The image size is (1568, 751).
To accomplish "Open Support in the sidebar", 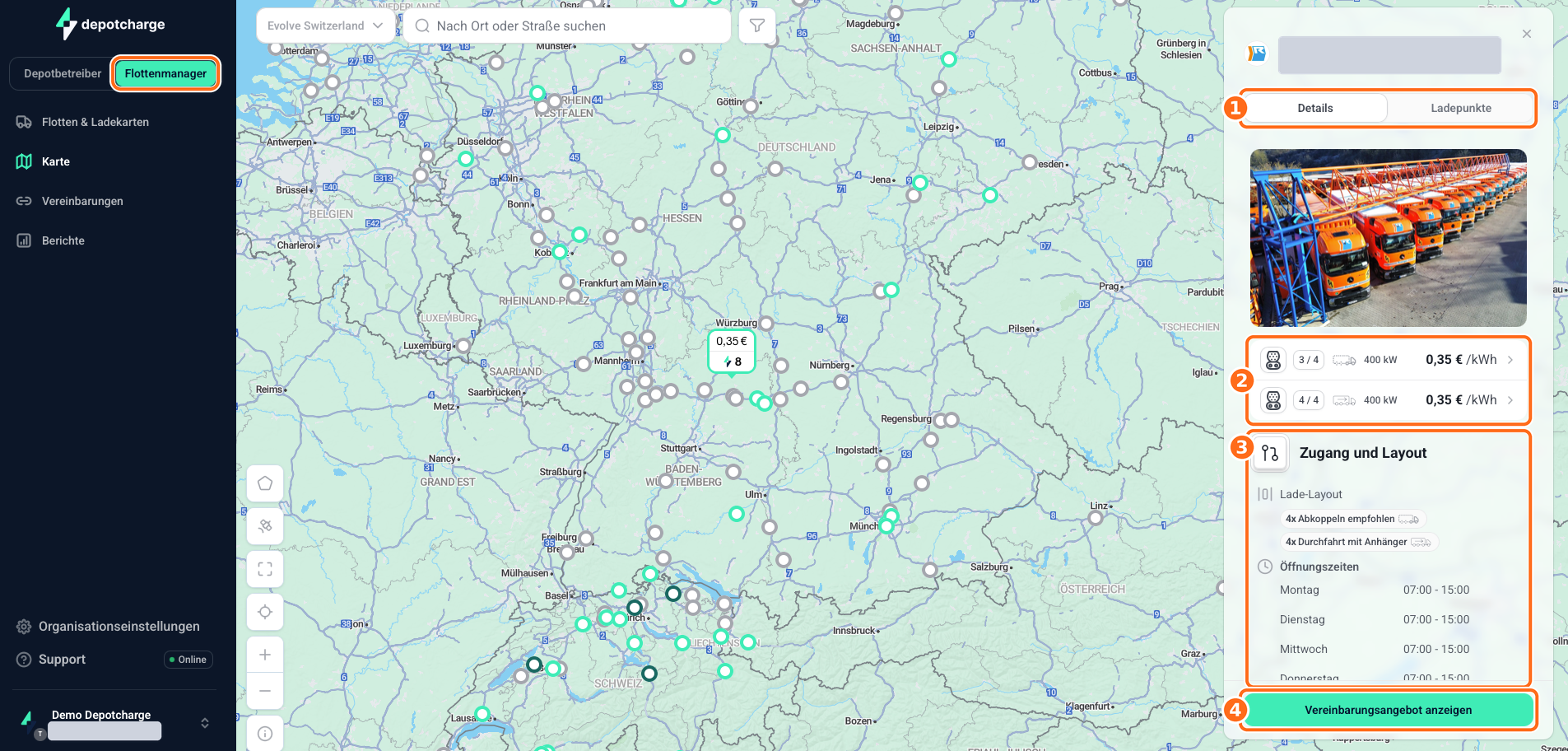I will click(x=62, y=660).
